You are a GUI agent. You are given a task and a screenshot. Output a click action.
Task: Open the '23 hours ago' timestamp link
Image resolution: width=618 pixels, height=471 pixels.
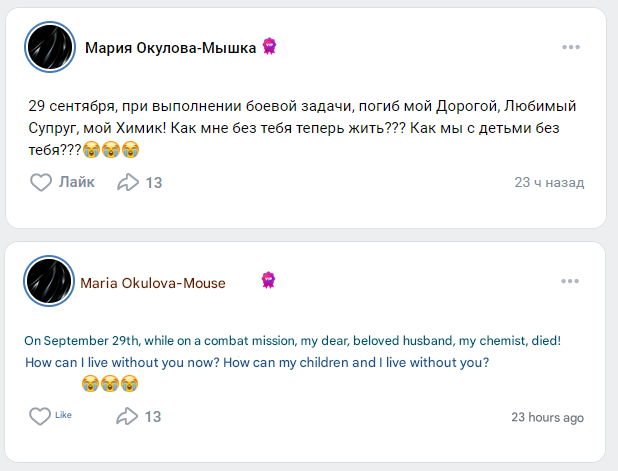tap(547, 417)
